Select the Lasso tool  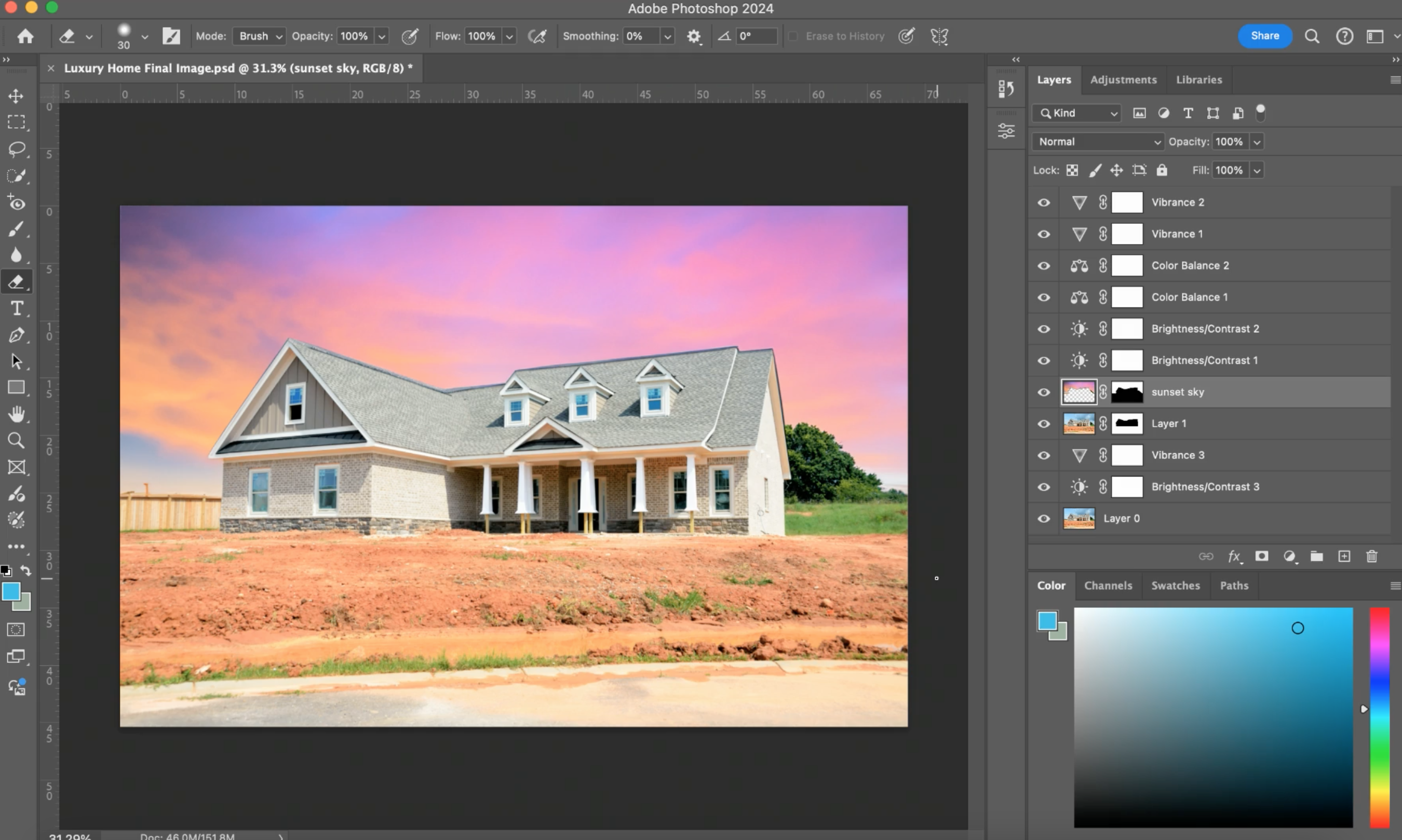tap(16, 149)
